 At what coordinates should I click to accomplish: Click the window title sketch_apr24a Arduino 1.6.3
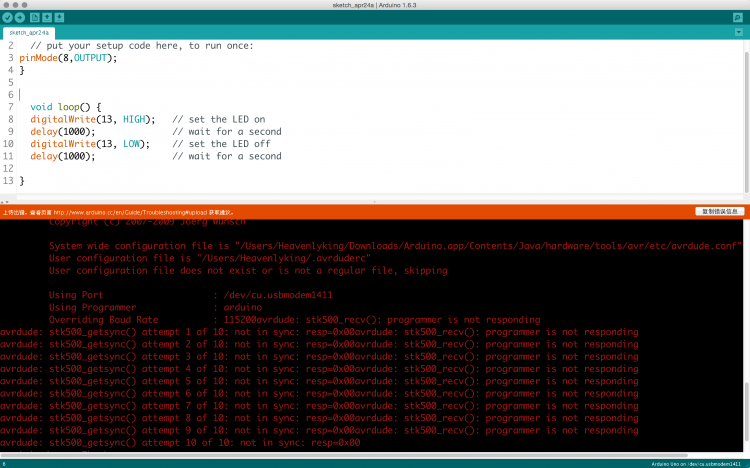click(375, 5)
